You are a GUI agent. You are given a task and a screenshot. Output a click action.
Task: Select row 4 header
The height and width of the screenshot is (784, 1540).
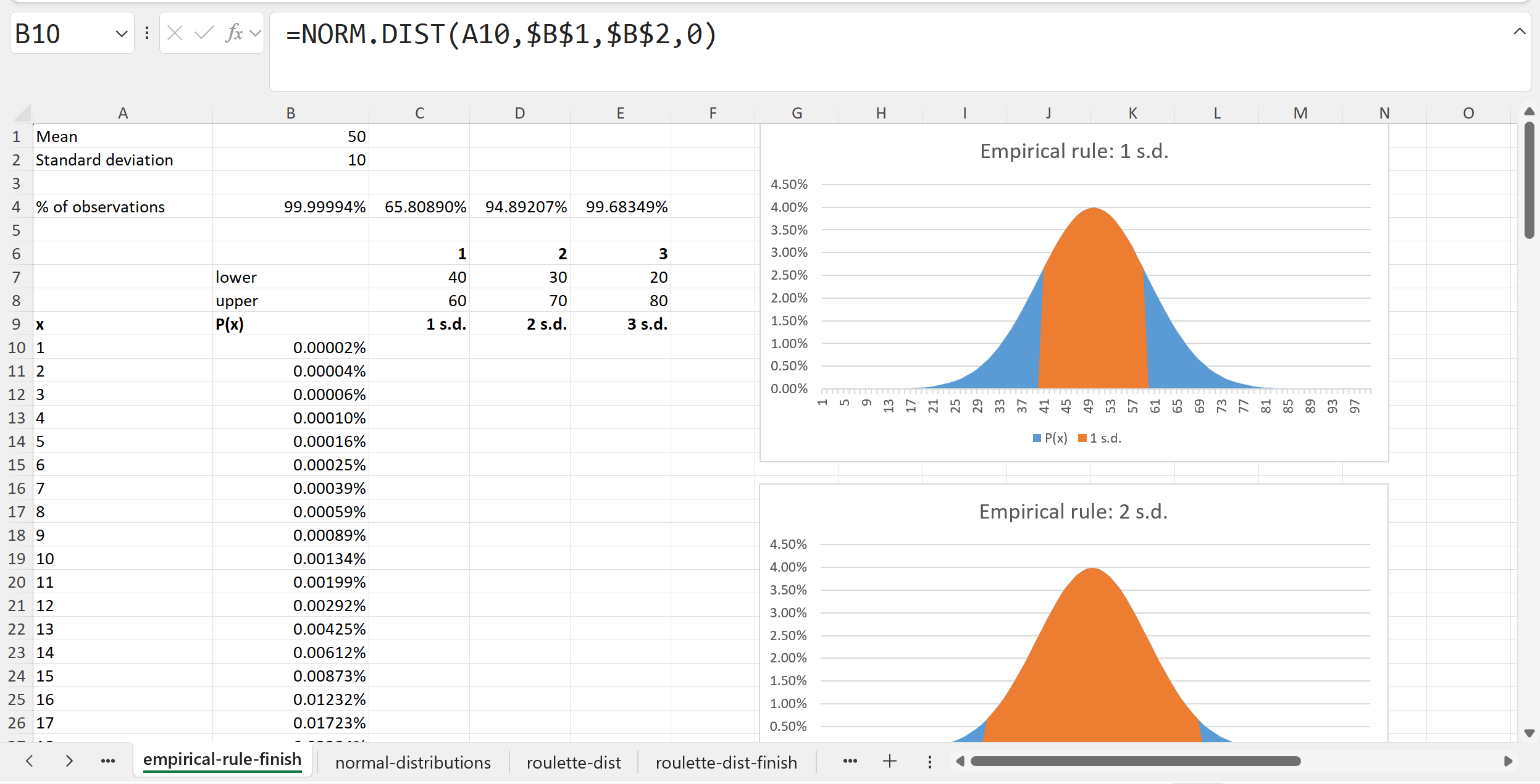pos(16,207)
